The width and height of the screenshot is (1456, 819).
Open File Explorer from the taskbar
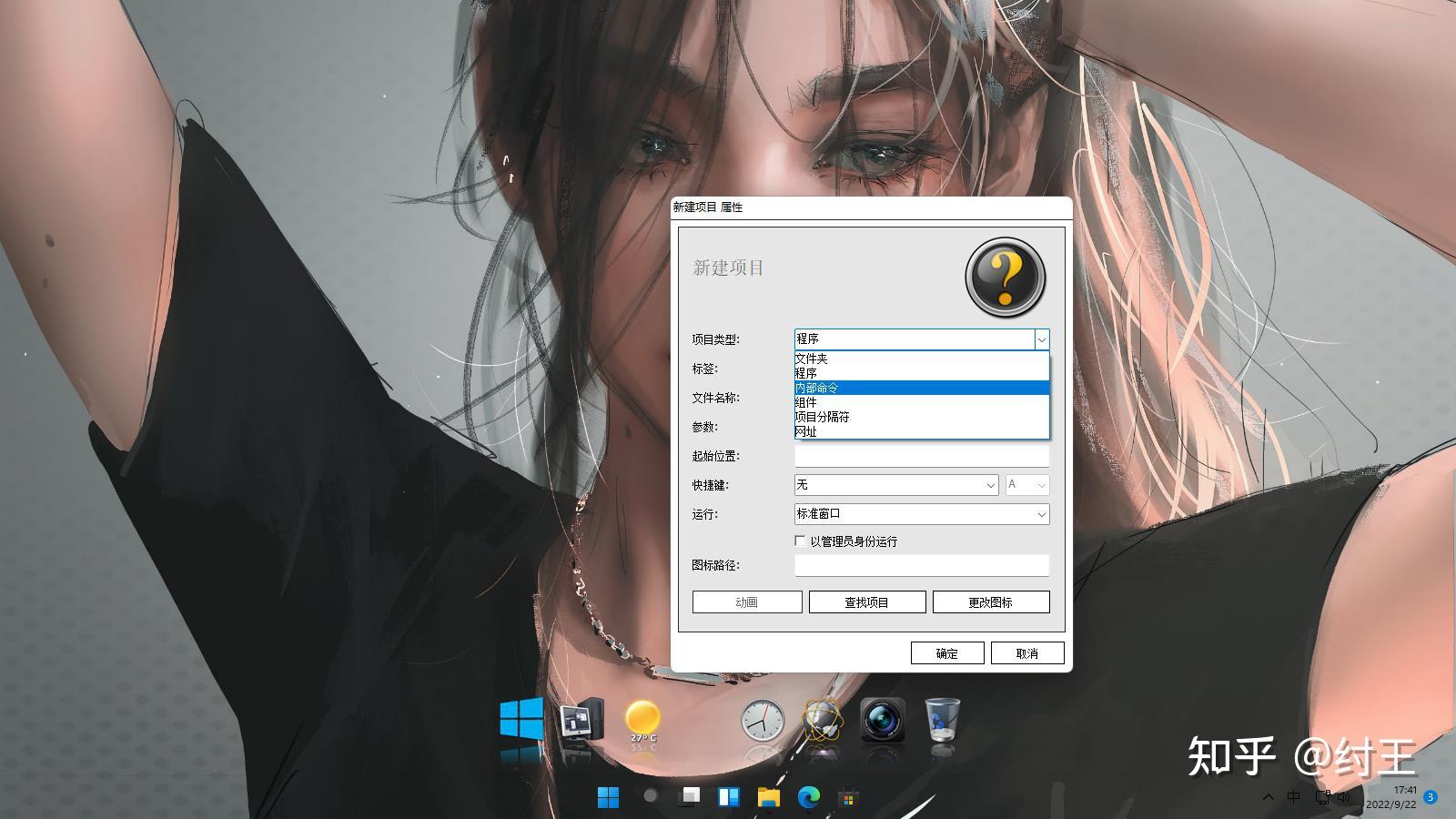(769, 797)
